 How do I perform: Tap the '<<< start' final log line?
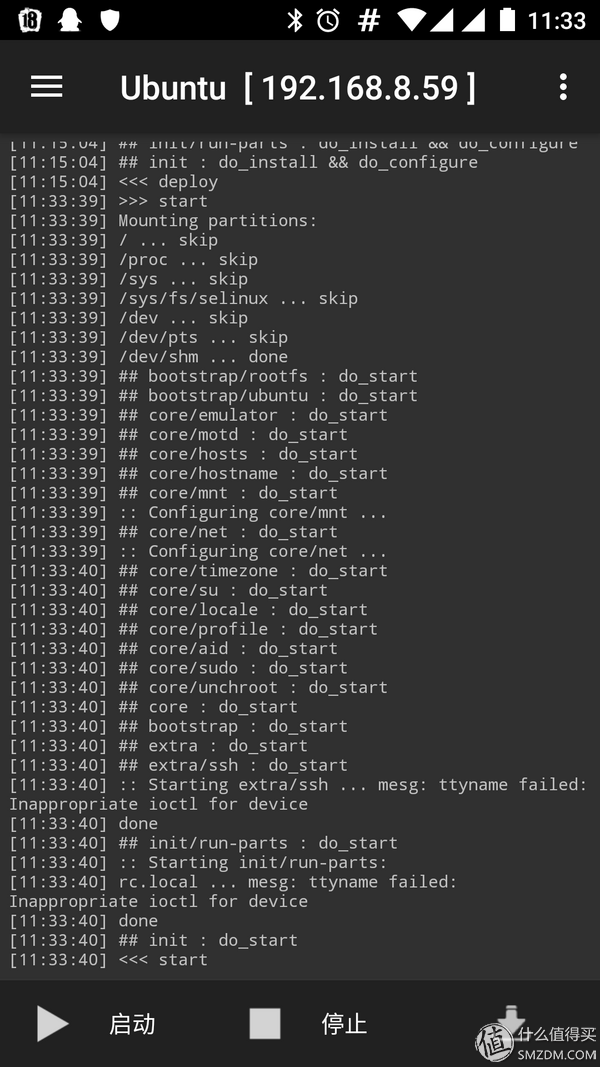click(x=108, y=959)
